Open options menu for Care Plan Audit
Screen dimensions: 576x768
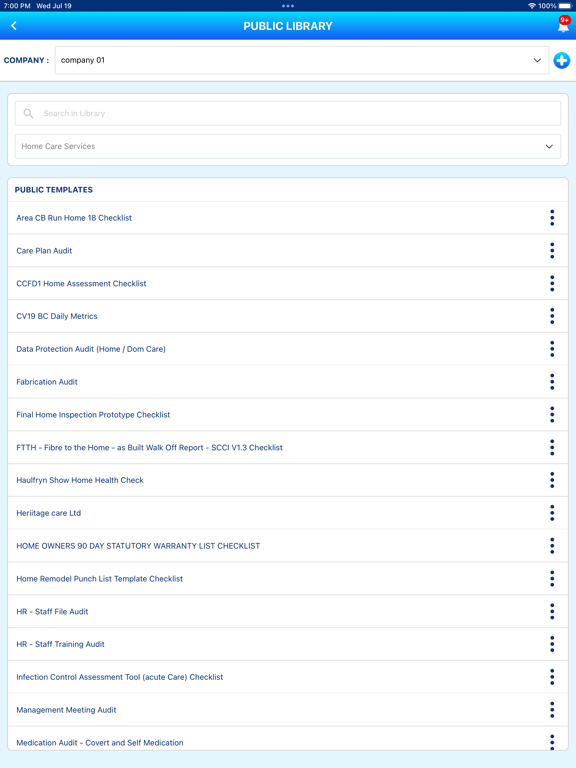click(552, 251)
